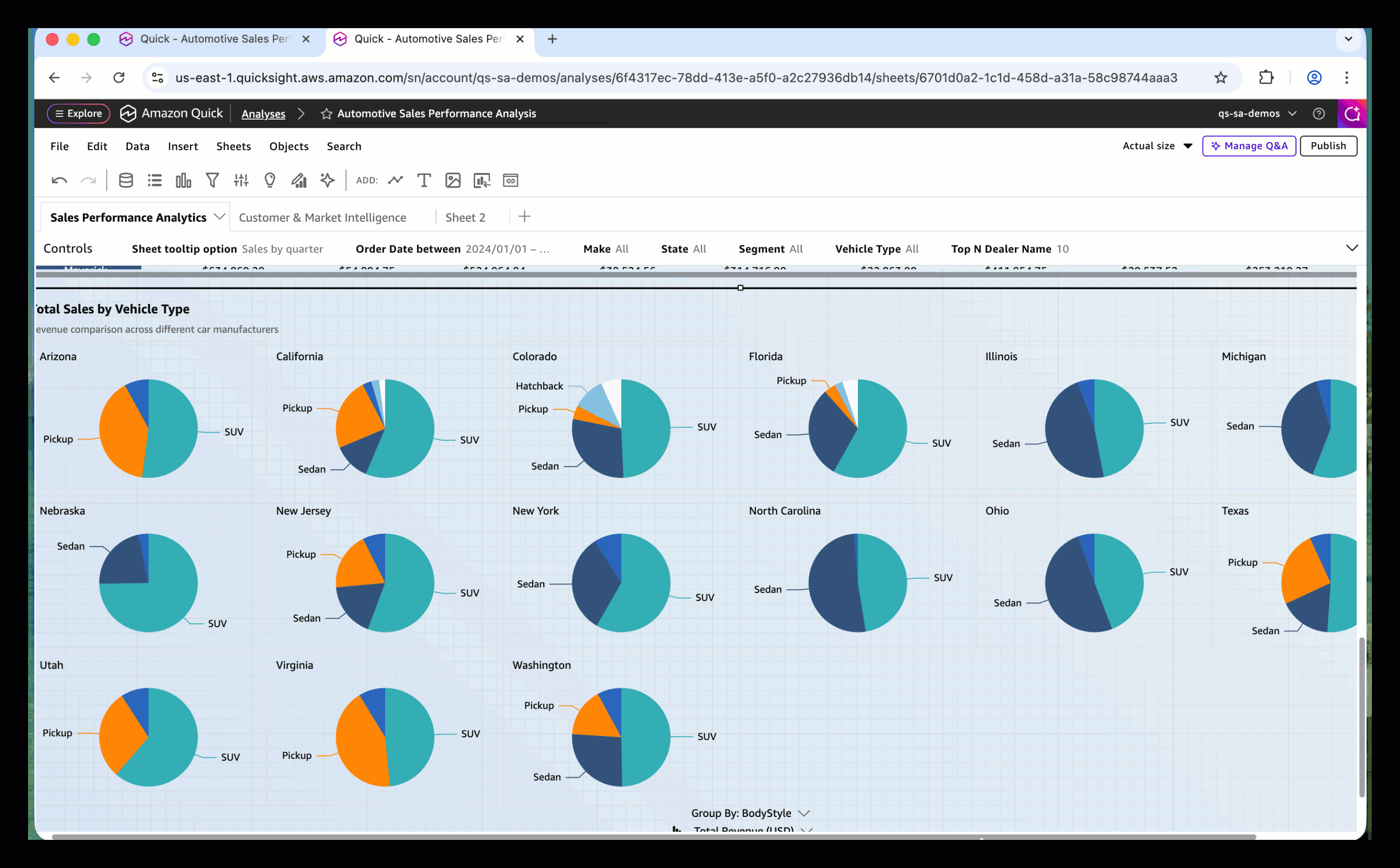Add an image using picture icon
The height and width of the screenshot is (868, 1400).
tap(453, 181)
